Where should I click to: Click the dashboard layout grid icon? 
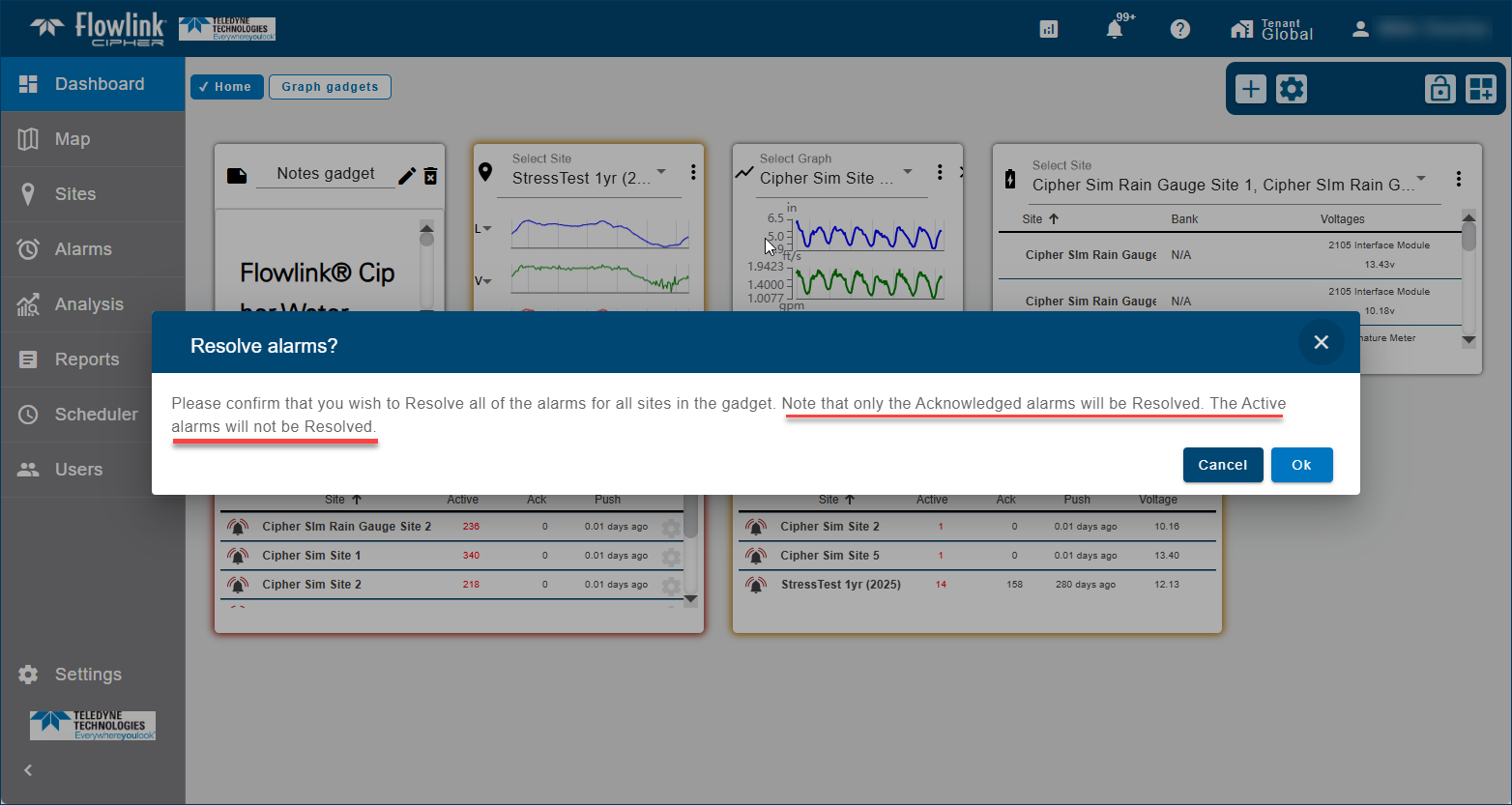pos(1480,90)
